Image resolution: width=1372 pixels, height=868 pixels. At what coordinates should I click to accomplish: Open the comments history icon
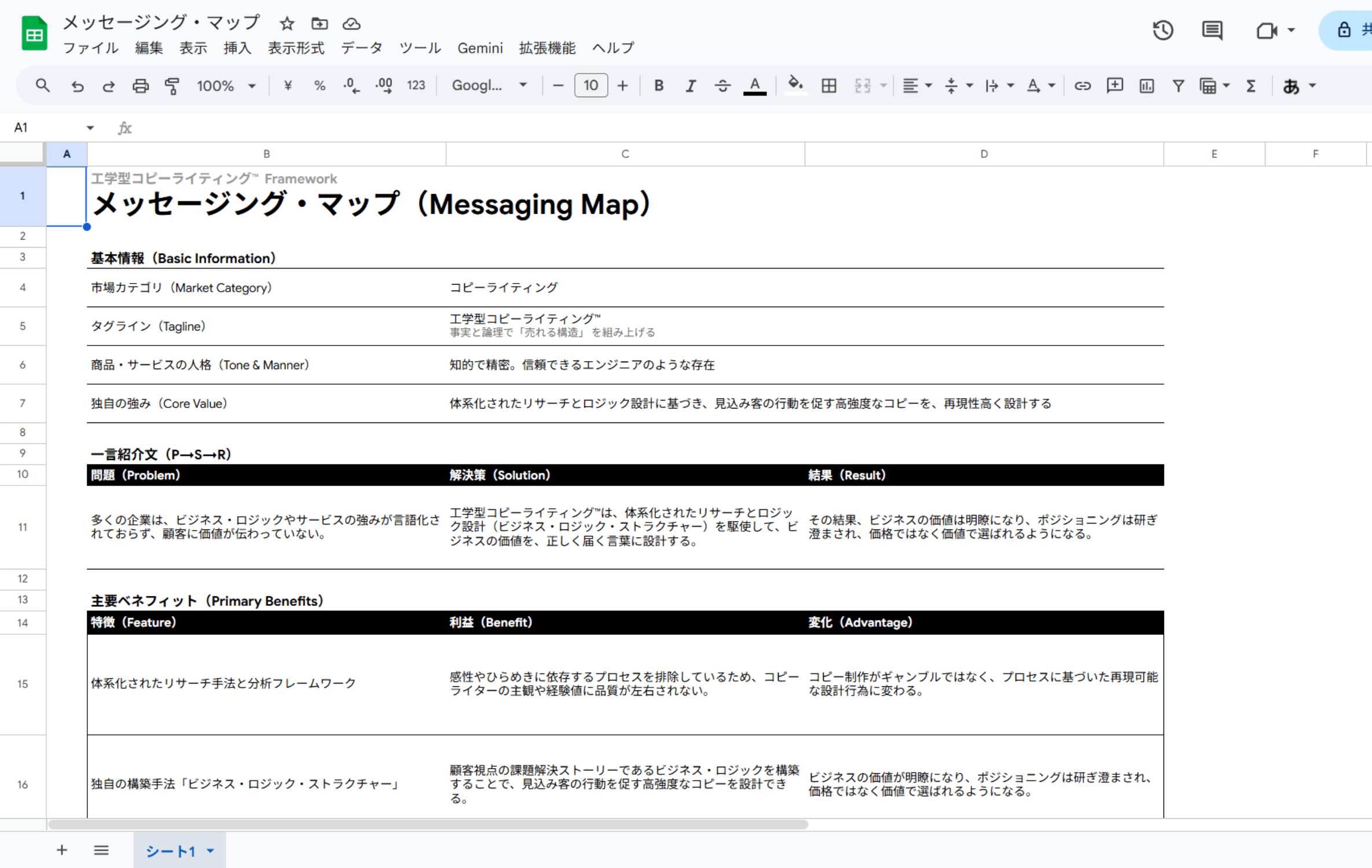tap(1212, 30)
